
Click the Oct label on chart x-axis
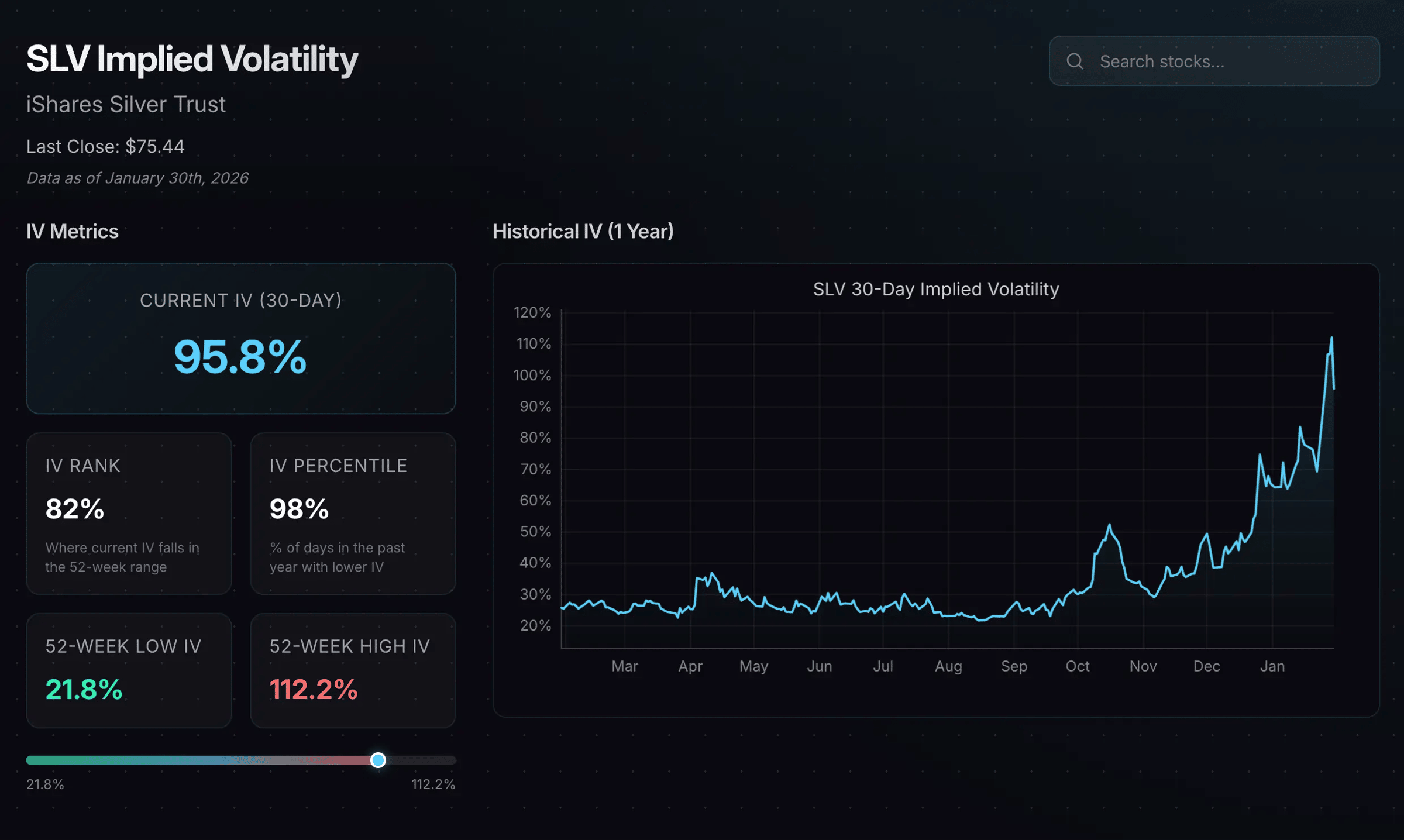click(1077, 666)
